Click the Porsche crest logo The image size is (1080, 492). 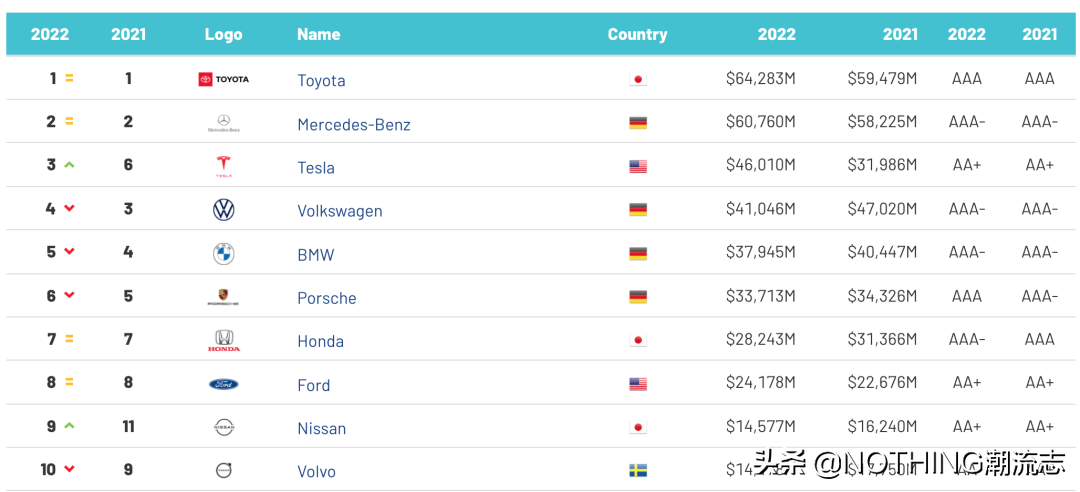click(224, 297)
